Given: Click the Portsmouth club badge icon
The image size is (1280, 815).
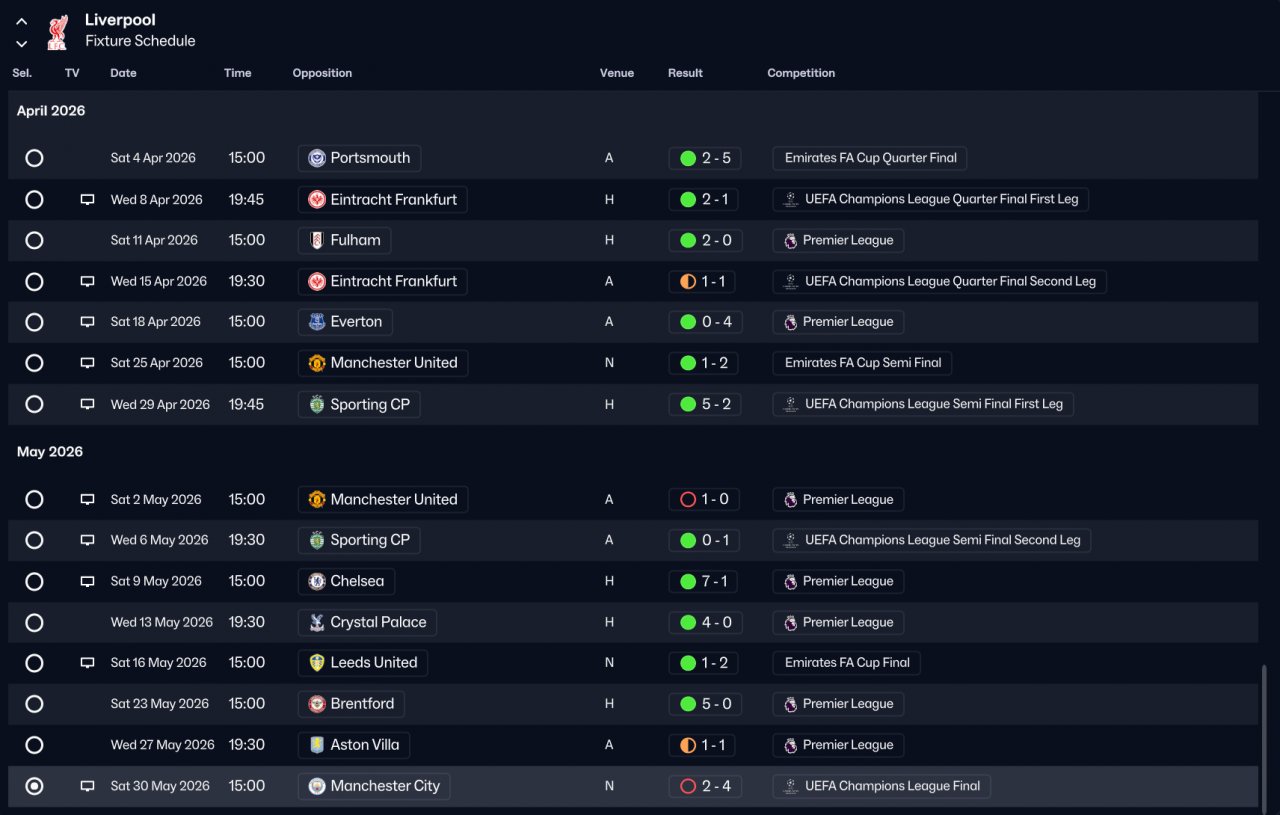Looking at the screenshot, I should click(x=317, y=158).
